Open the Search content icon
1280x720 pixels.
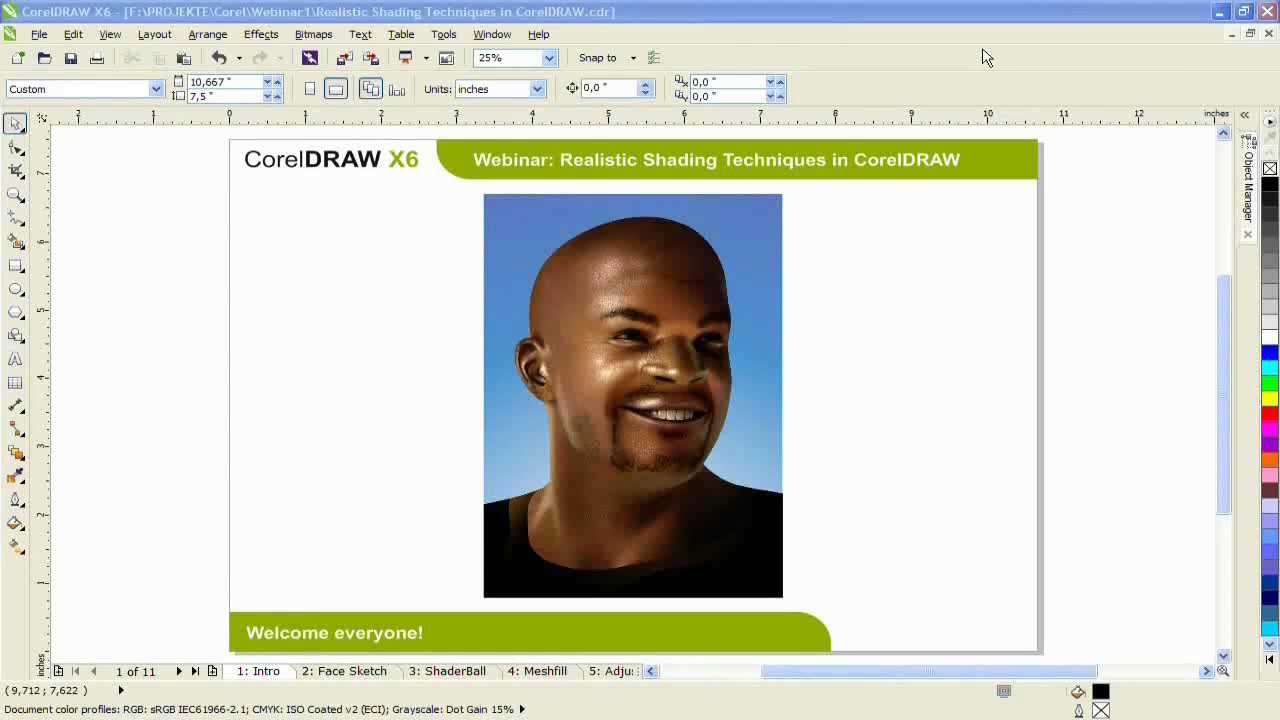[310, 58]
